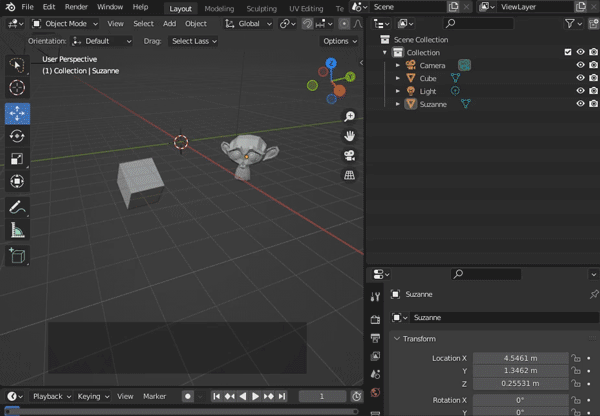
Task: Activate the Move tool
Action: (17, 114)
